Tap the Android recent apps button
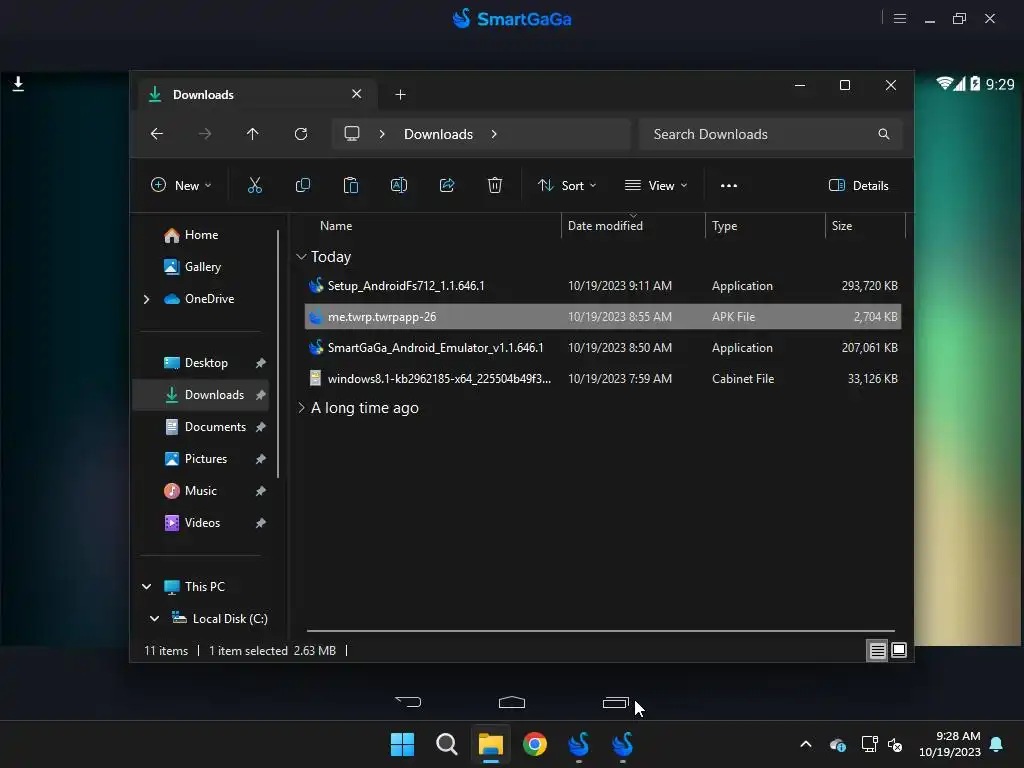 coord(616,702)
